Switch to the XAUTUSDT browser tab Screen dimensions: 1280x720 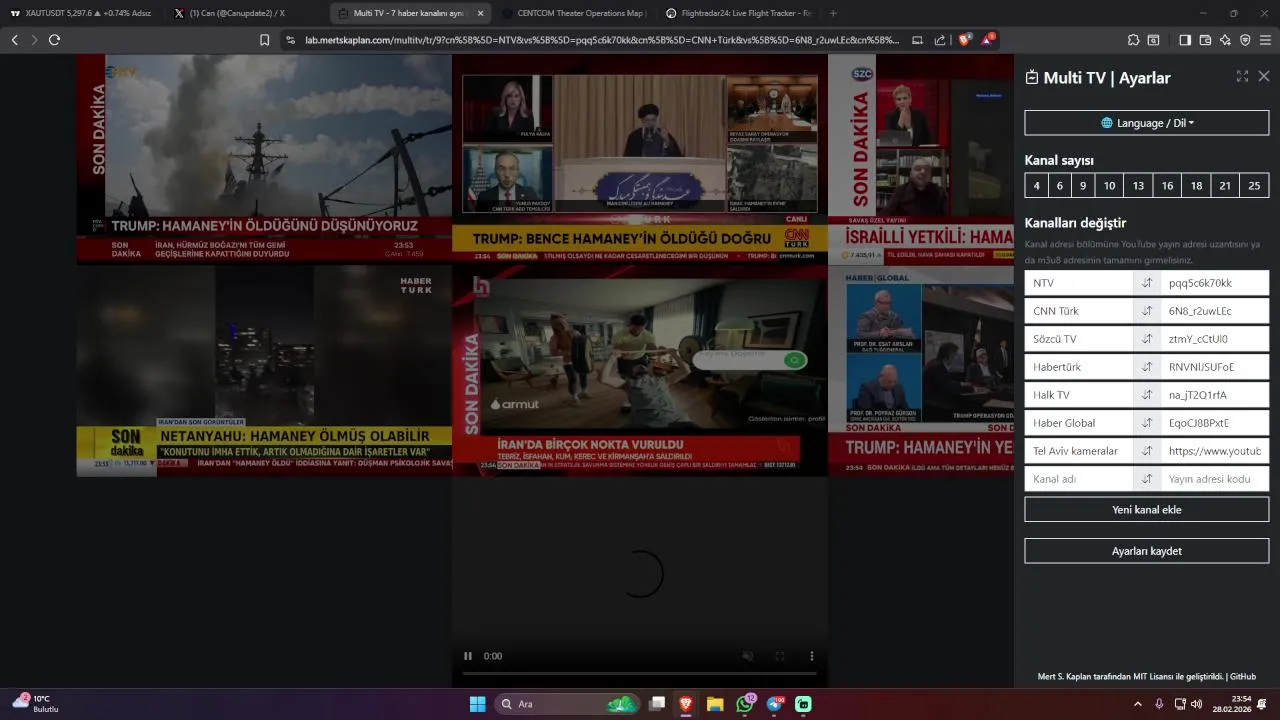pyautogui.click(x=80, y=13)
